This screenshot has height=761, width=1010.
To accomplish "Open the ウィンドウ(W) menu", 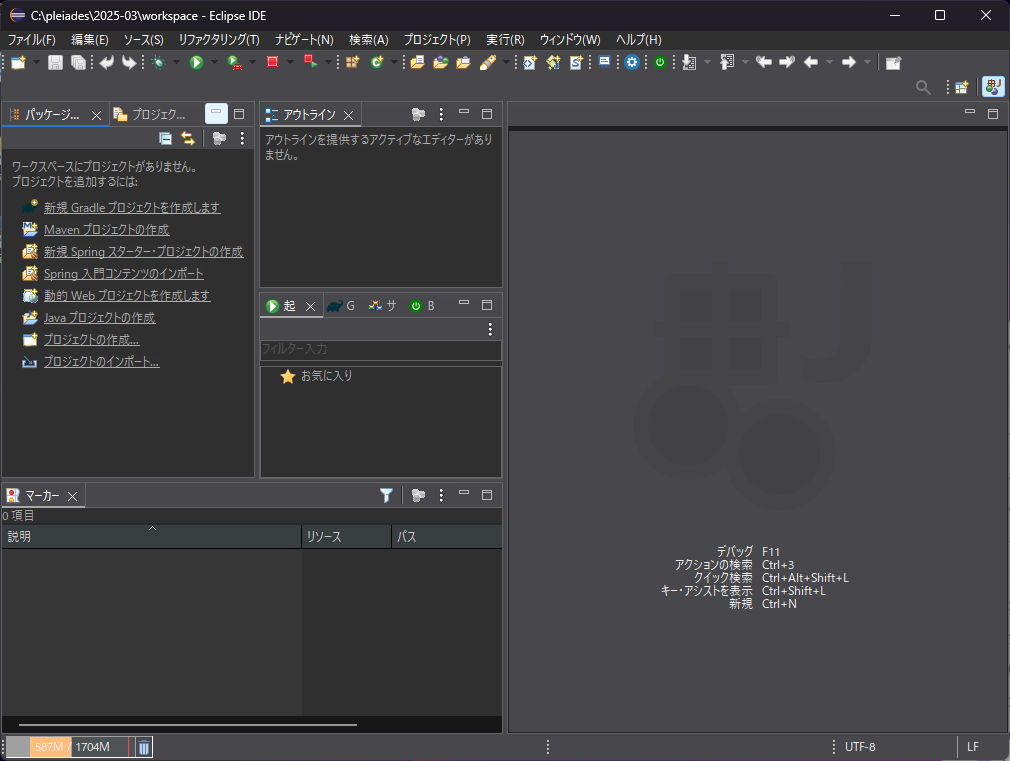I will (570, 40).
